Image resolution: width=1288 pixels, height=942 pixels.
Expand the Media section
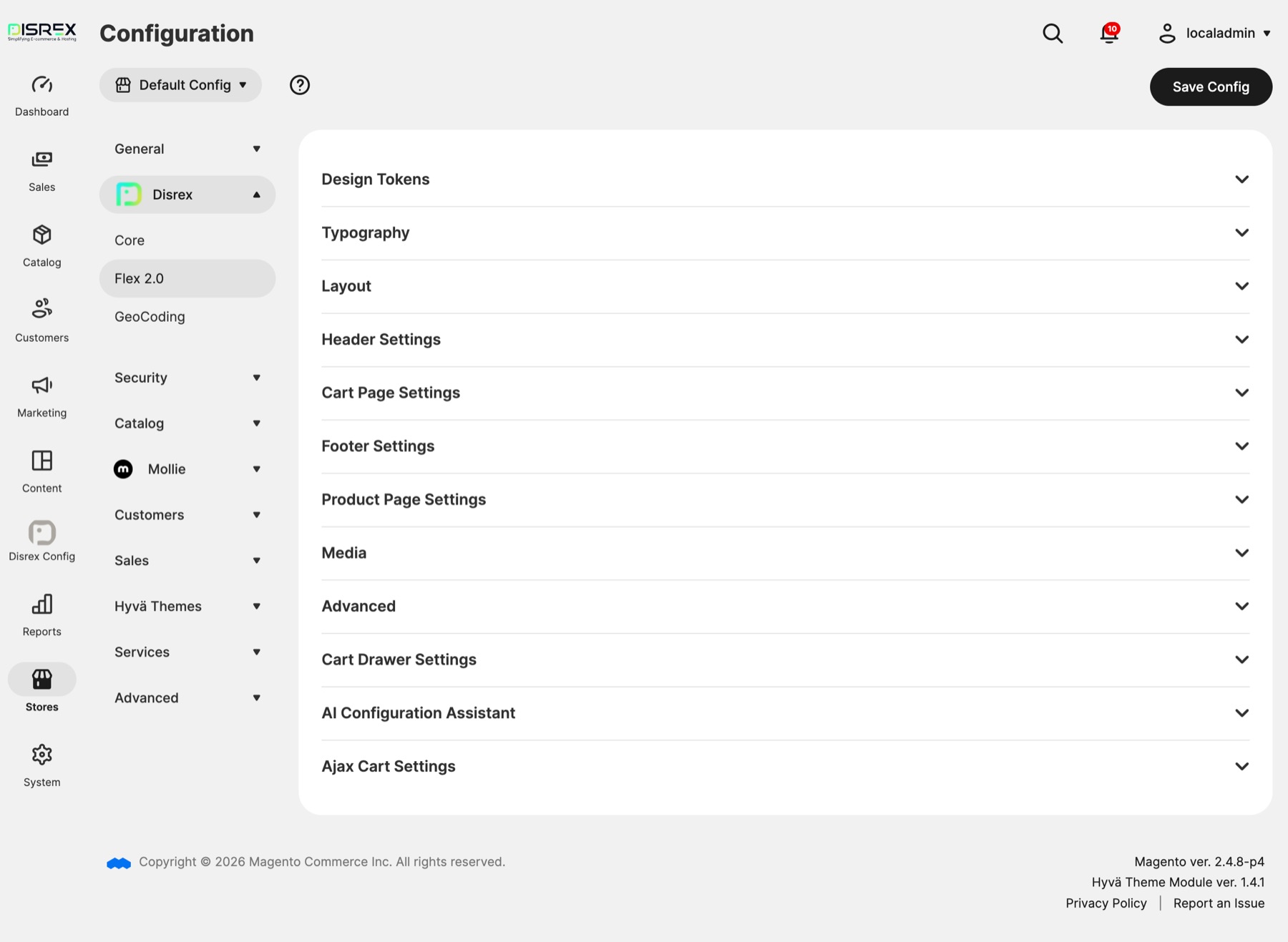point(785,553)
